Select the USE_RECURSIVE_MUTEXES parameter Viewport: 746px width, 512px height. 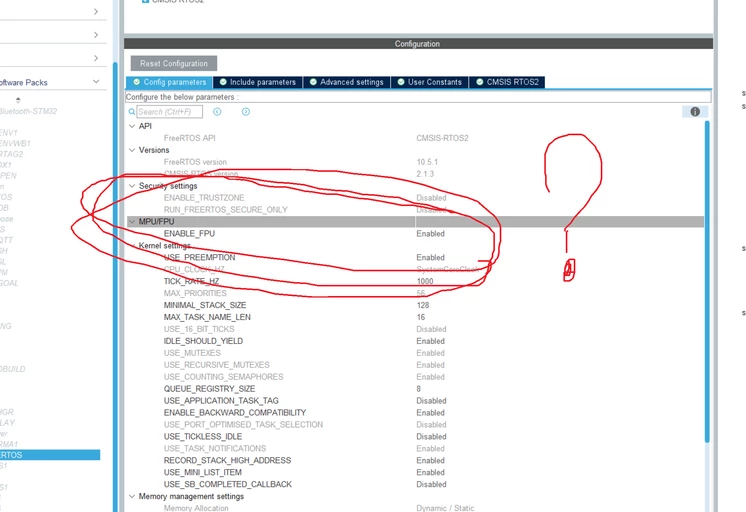216,365
